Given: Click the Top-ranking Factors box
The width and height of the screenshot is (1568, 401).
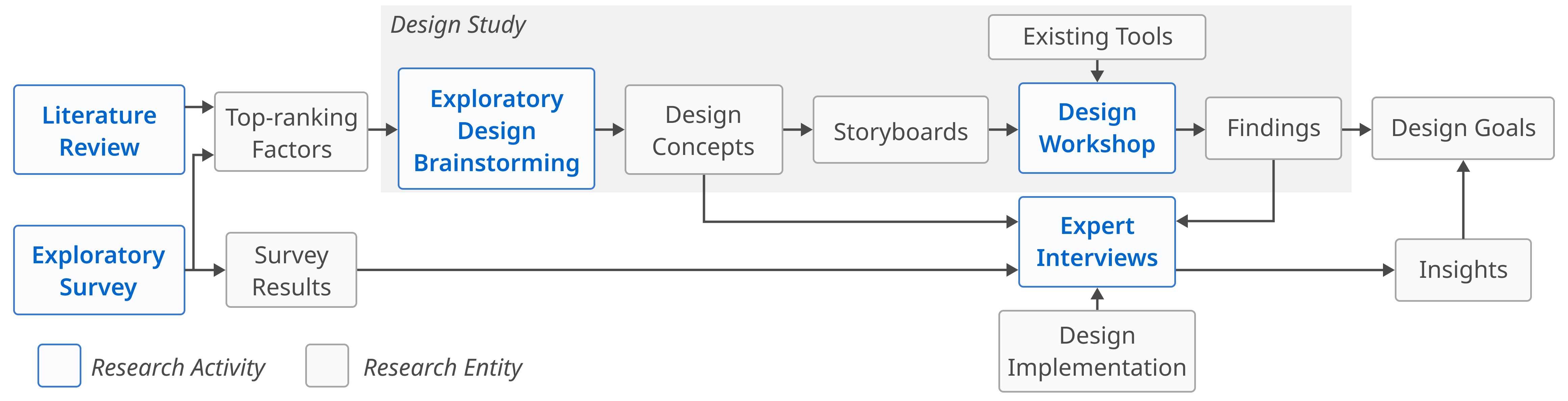Looking at the screenshot, I should pos(292,132).
